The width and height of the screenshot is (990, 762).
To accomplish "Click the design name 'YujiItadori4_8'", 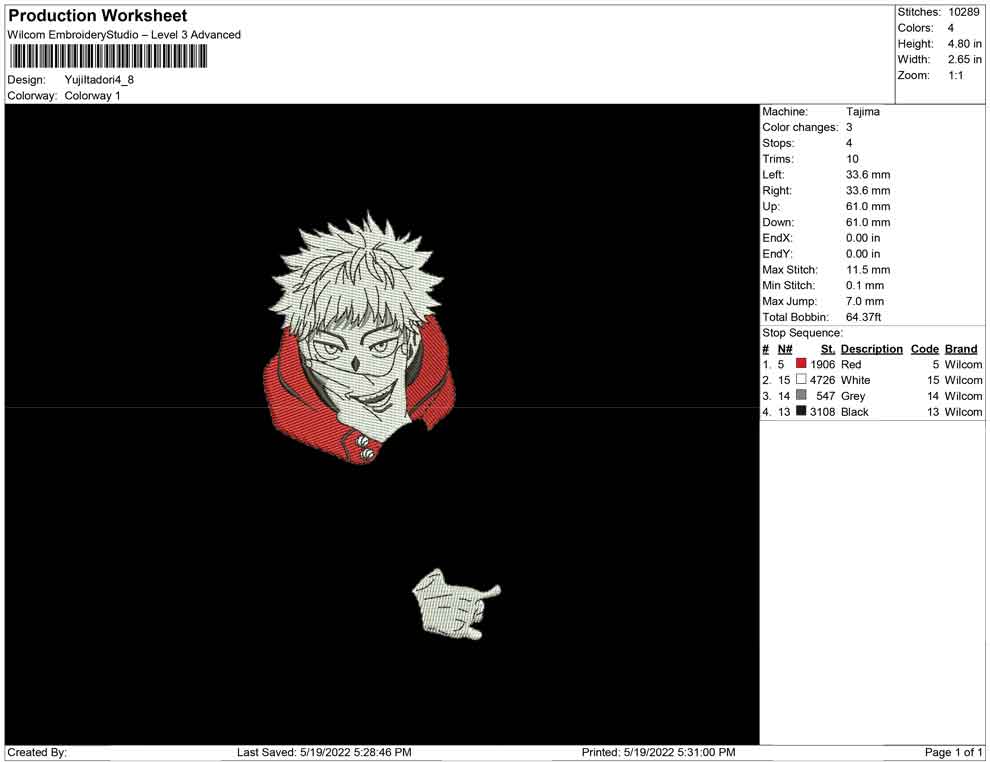I will (99, 80).
